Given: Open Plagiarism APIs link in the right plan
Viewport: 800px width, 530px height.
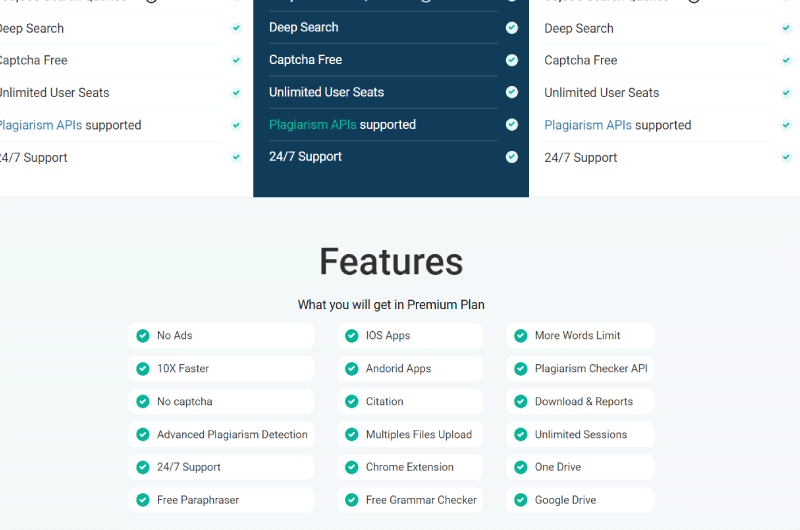Looking at the screenshot, I should point(588,125).
